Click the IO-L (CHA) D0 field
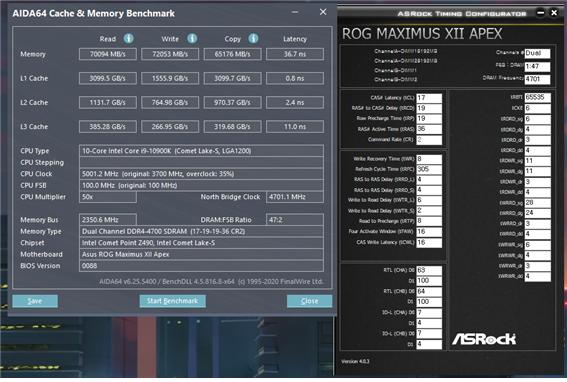This screenshot has width=567, height=382. (429, 312)
